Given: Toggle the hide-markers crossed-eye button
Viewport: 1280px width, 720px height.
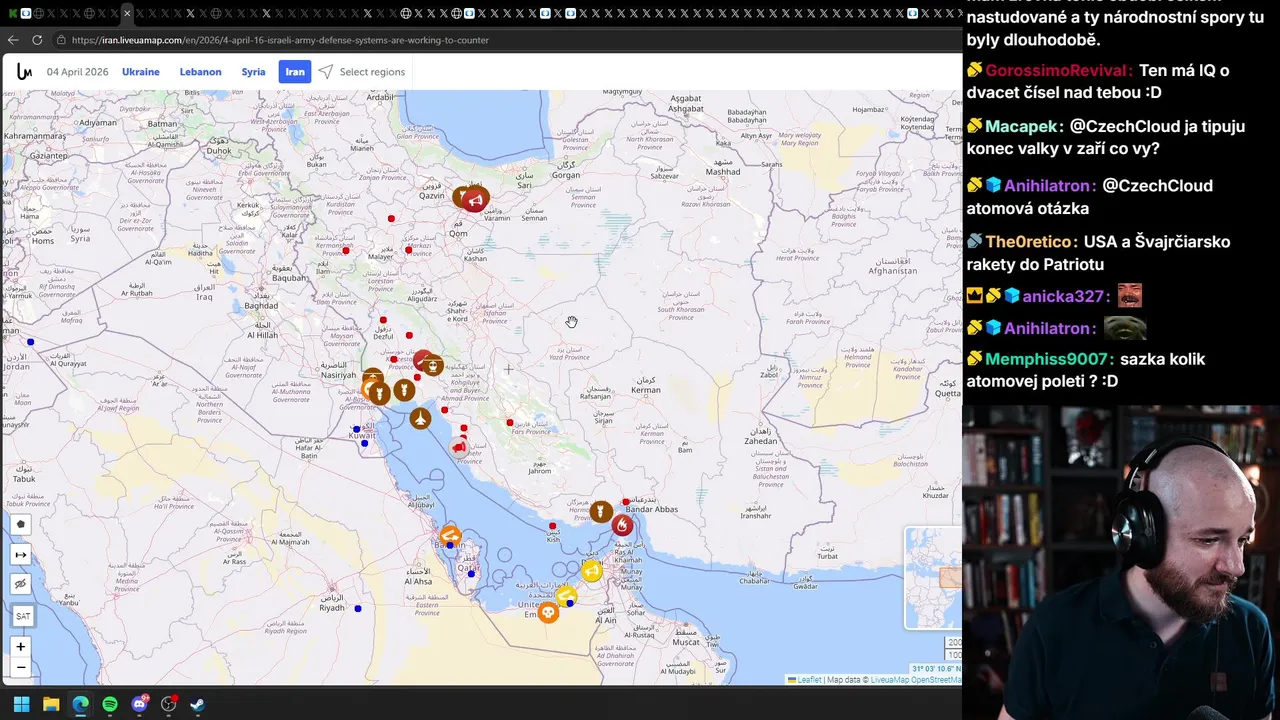Looking at the screenshot, I should point(21,584).
